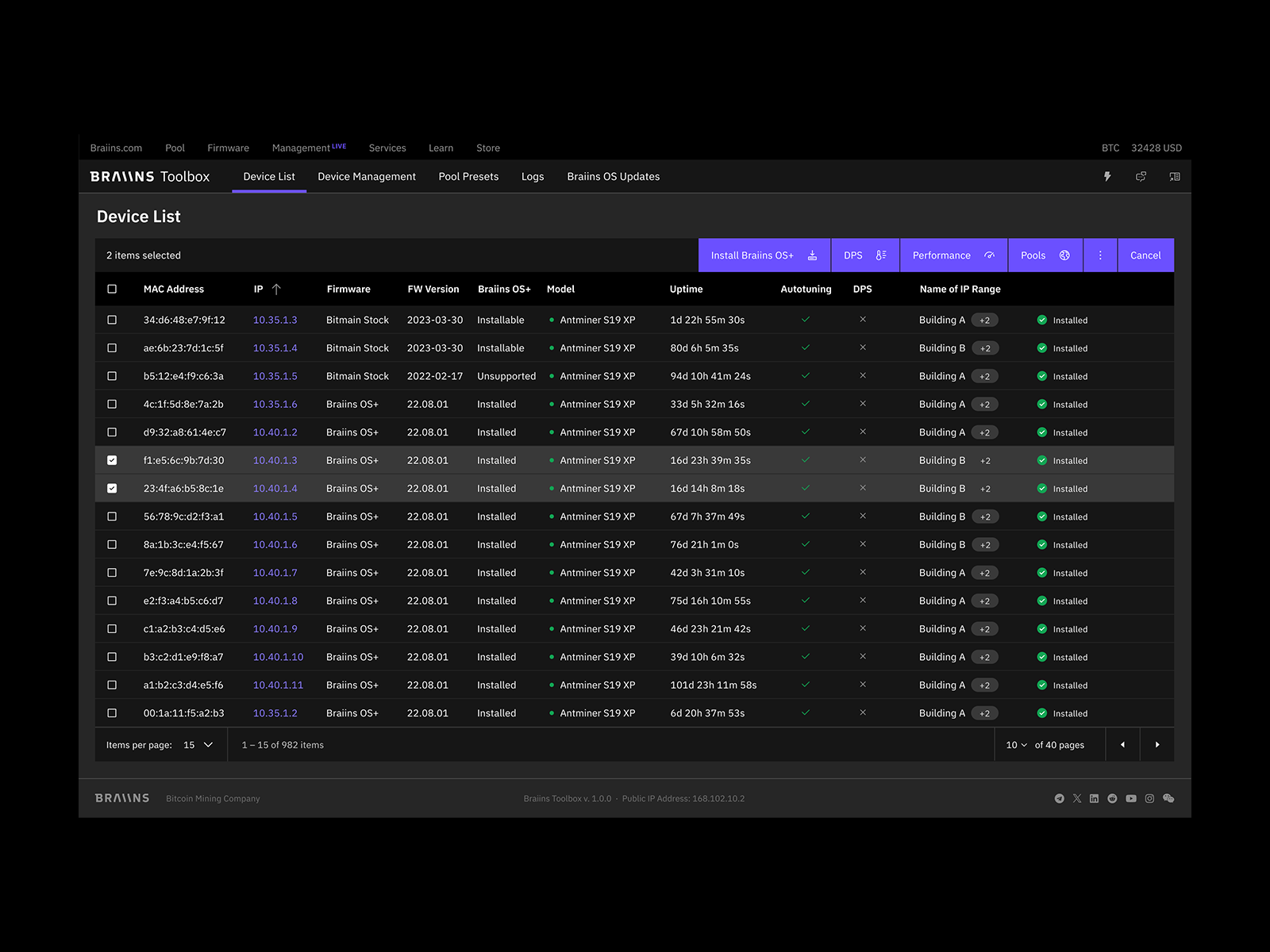The image size is (1270, 952).
Task: Open the three-dot more actions menu
Action: tap(1100, 255)
